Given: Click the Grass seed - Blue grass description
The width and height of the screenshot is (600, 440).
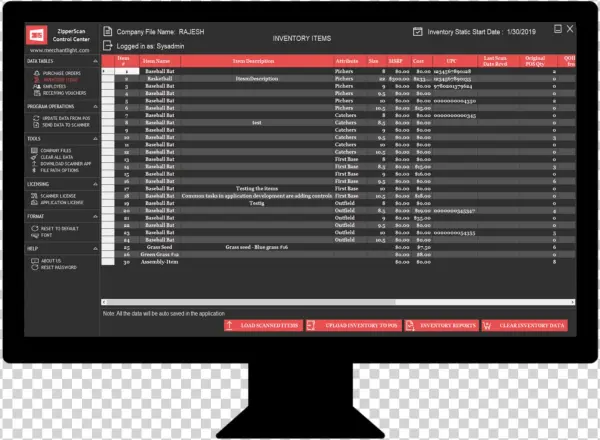Looking at the screenshot, I should (257, 247).
